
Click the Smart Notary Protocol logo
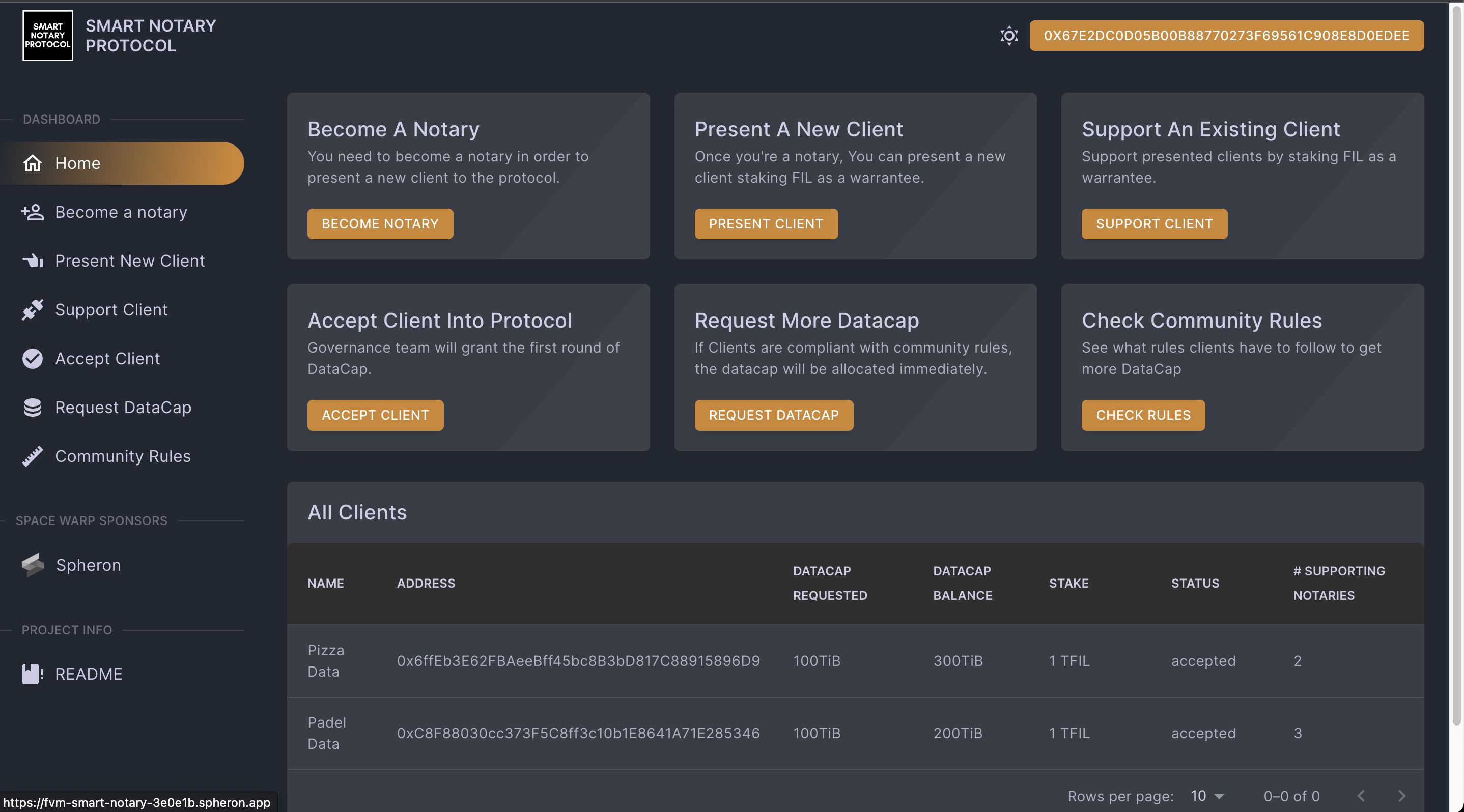tap(48, 35)
